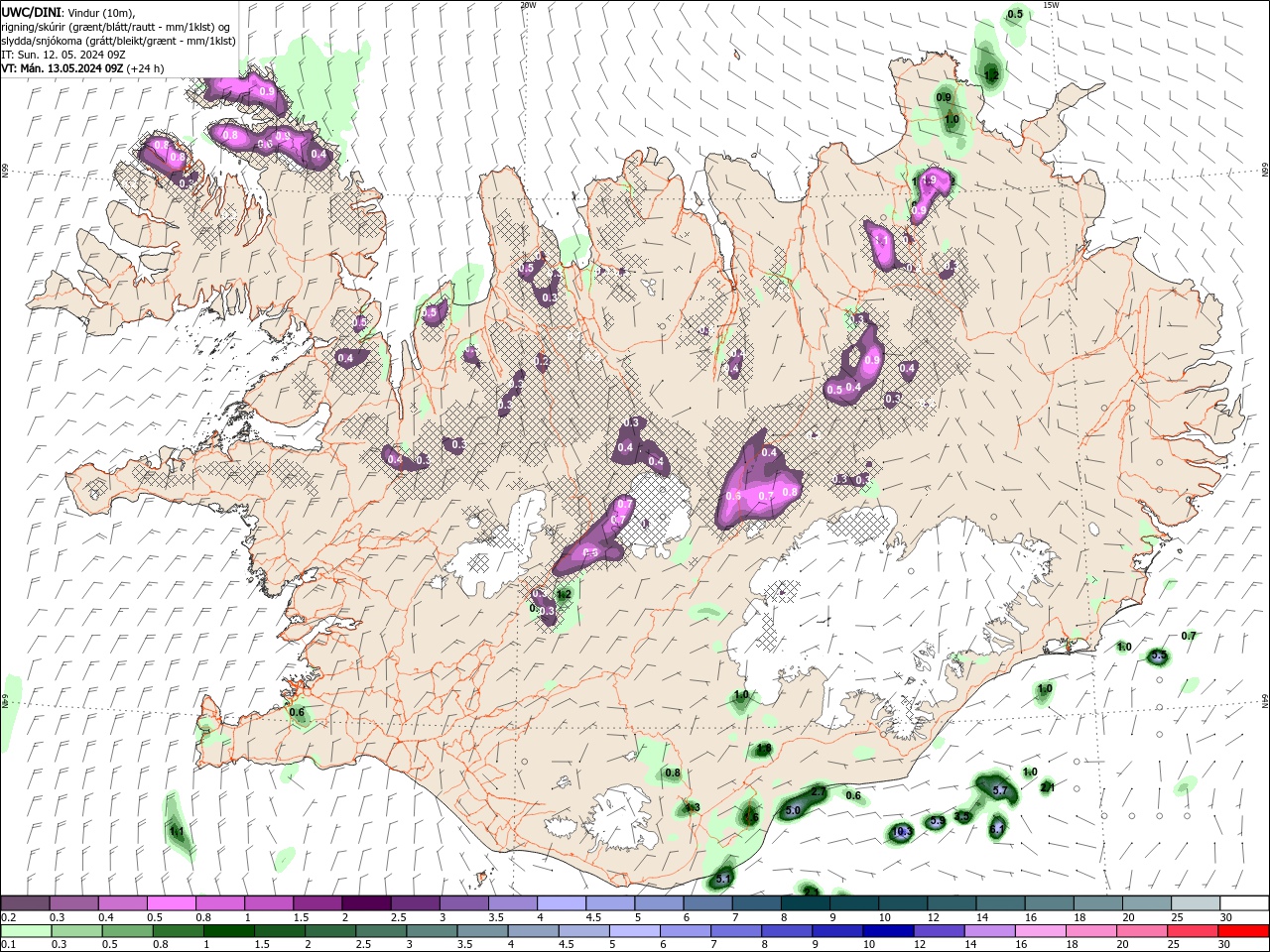This screenshot has height=952, width=1270.
Task: Select the 'IT: Sun. 12. 05. 2024 09Z' line
Action: (x=63, y=55)
